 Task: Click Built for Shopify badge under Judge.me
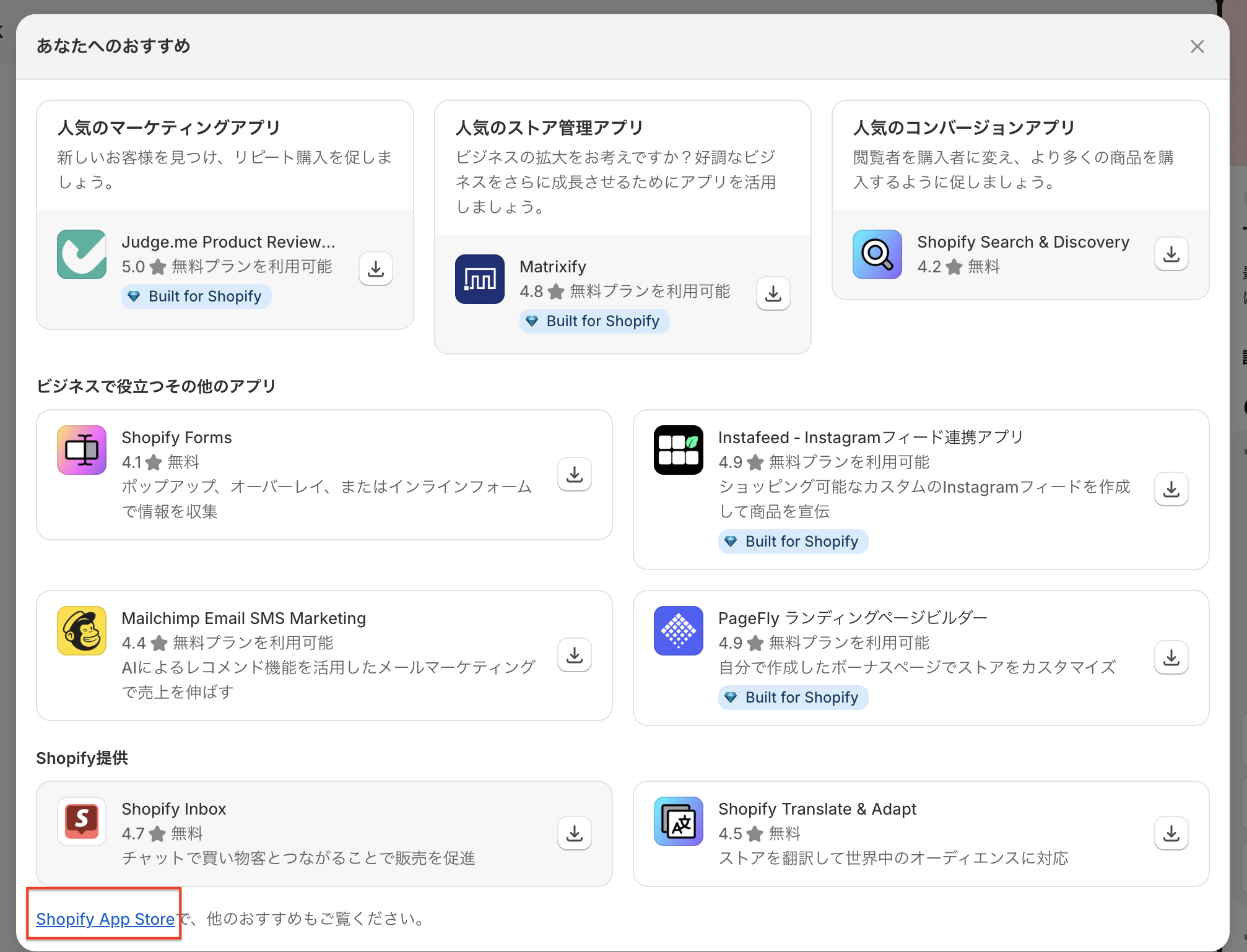click(196, 296)
